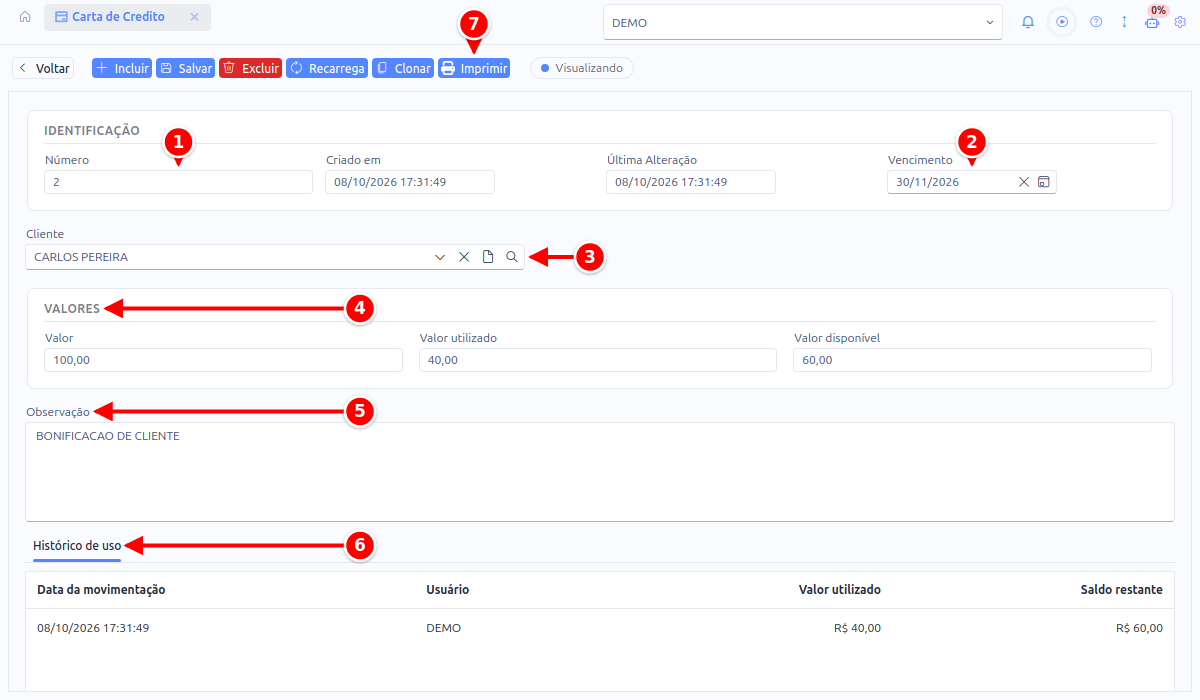The image size is (1200, 700).
Task: Click the vertical arrows icon
Action: click(1124, 22)
